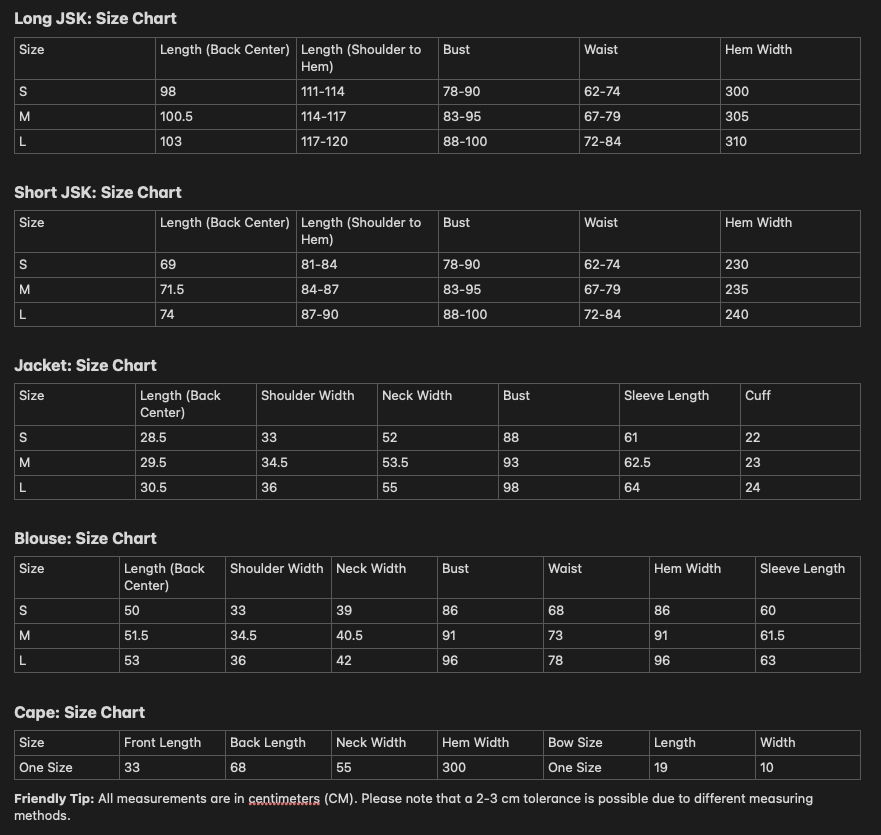This screenshot has height=835, width=881.
Task: Click the Front Length column header
Action: click(162, 742)
